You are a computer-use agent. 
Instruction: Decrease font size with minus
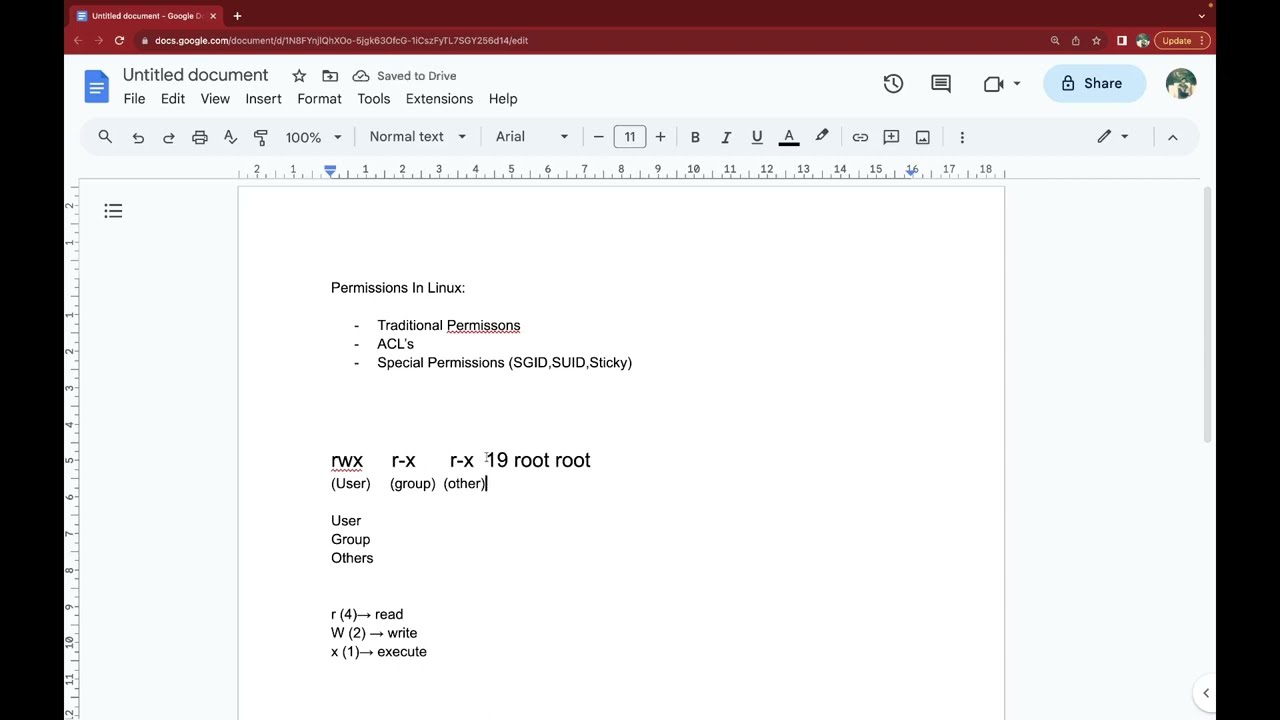(x=598, y=137)
